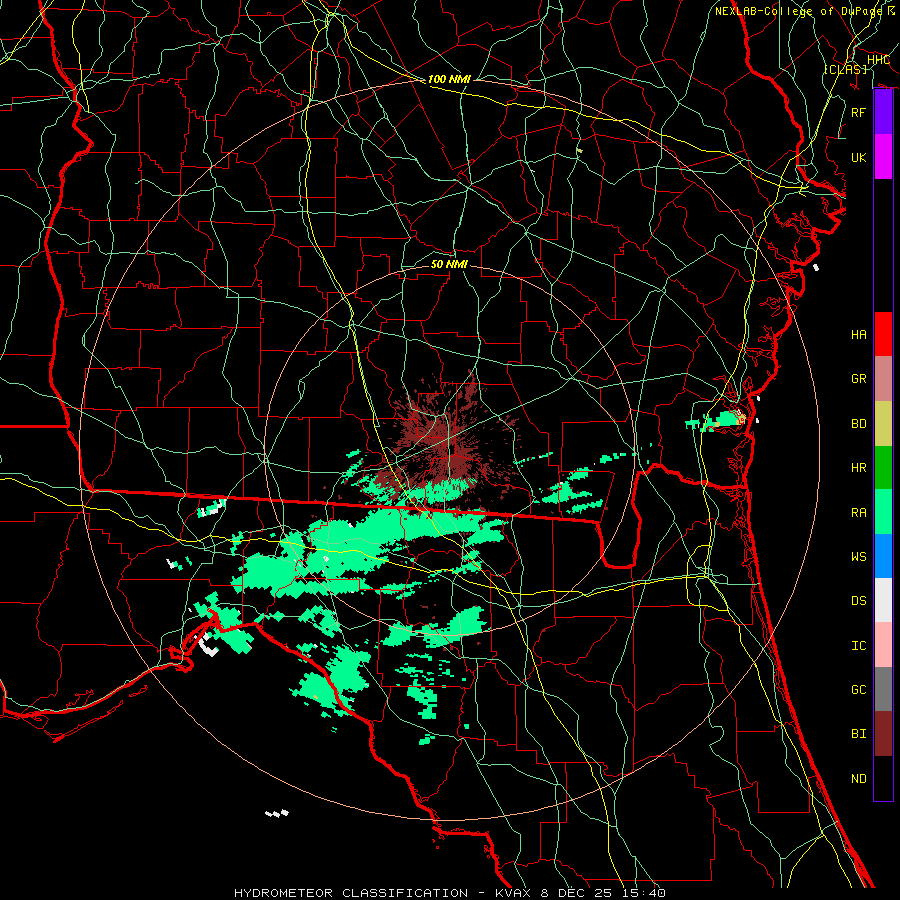900x900 pixels.
Task: Click the HA legend label
Action: click(858, 335)
